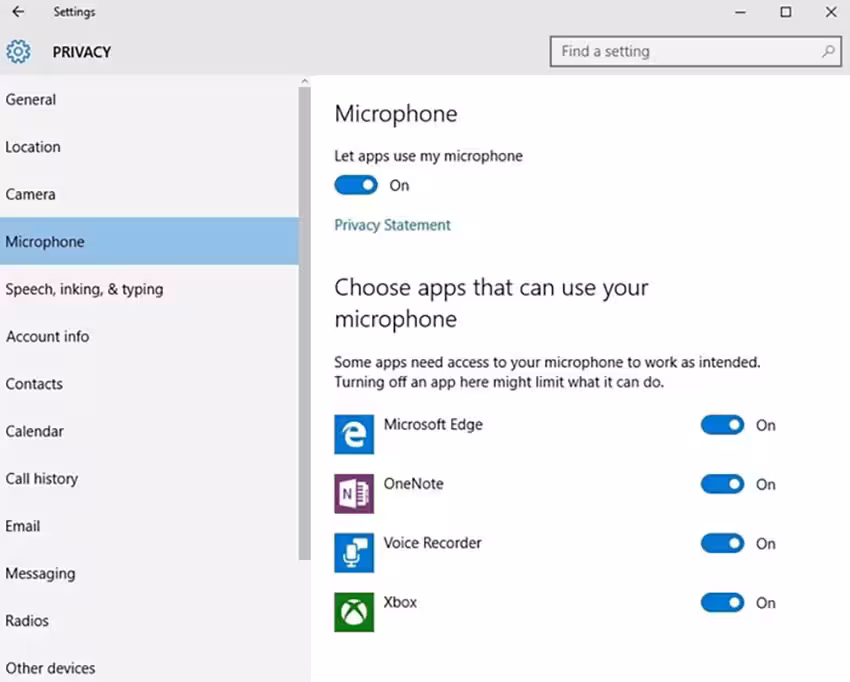
Task: Click the Voice Recorder app name
Action: click(432, 543)
